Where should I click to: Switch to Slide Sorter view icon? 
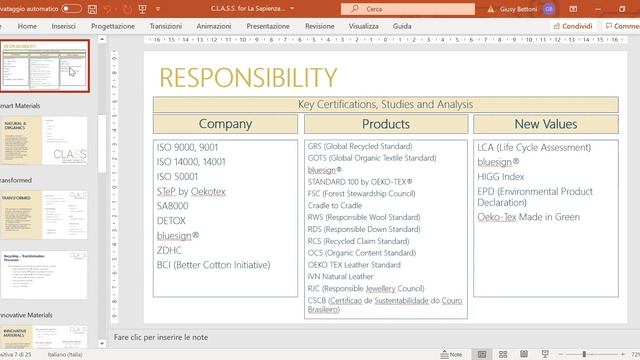[503, 354]
